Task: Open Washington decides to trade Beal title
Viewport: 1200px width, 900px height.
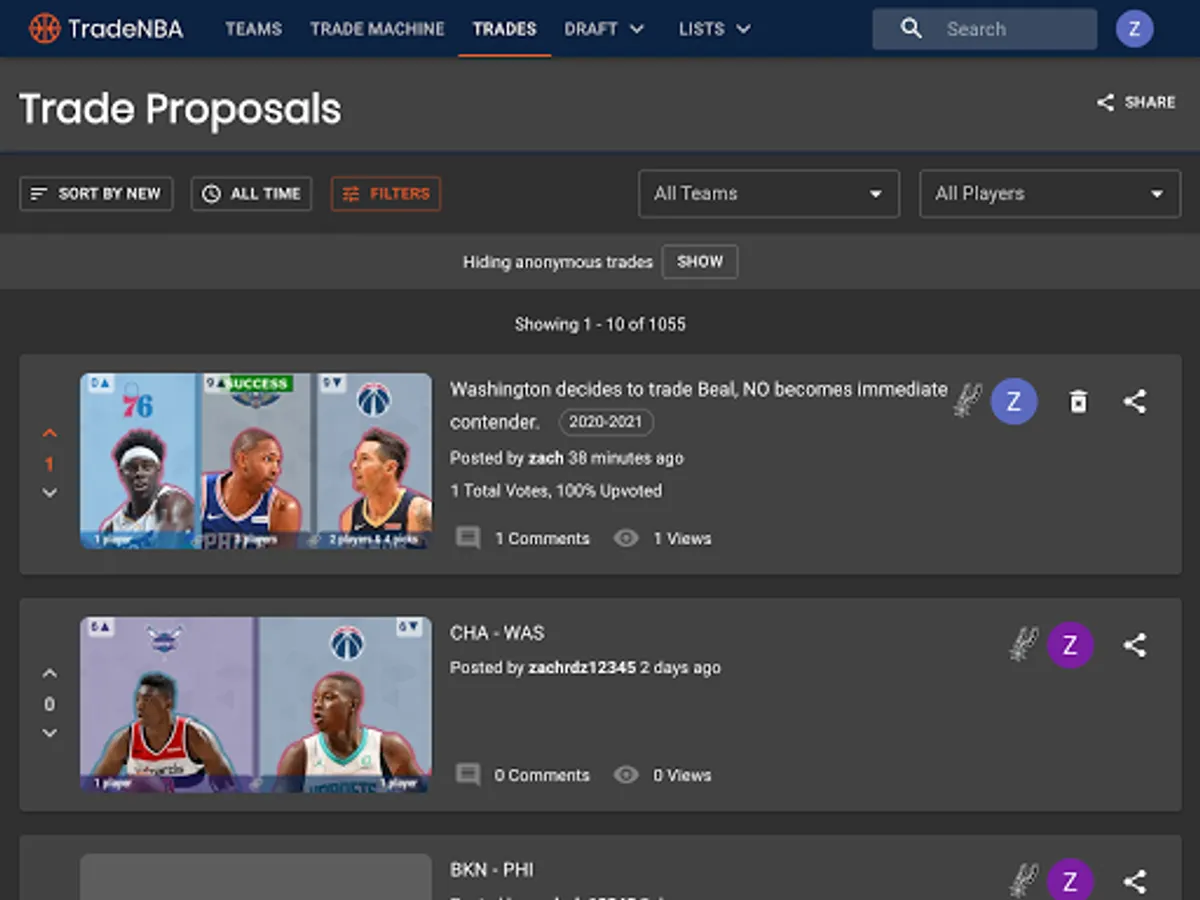Action: coord(698,405)
